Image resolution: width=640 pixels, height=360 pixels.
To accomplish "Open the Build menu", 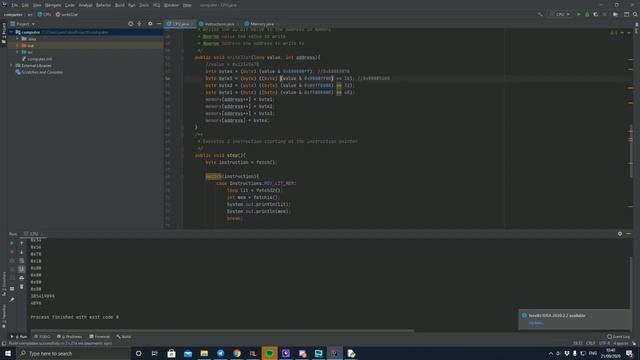I will pos(120,5).
